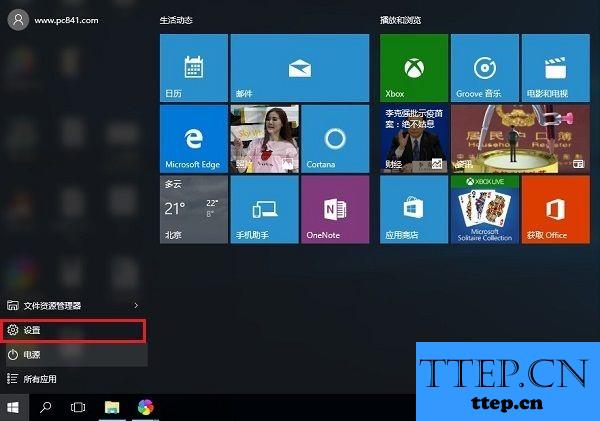Open Task View on the taskbar
Viewport: 600px width, 421px height.
pos(78,408)
